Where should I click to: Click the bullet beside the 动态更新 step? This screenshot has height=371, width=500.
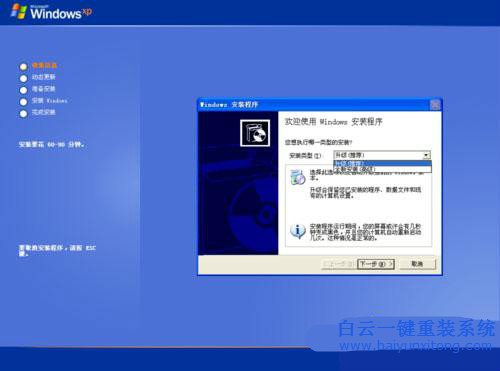pyautogui.click(x=23, y=78)
